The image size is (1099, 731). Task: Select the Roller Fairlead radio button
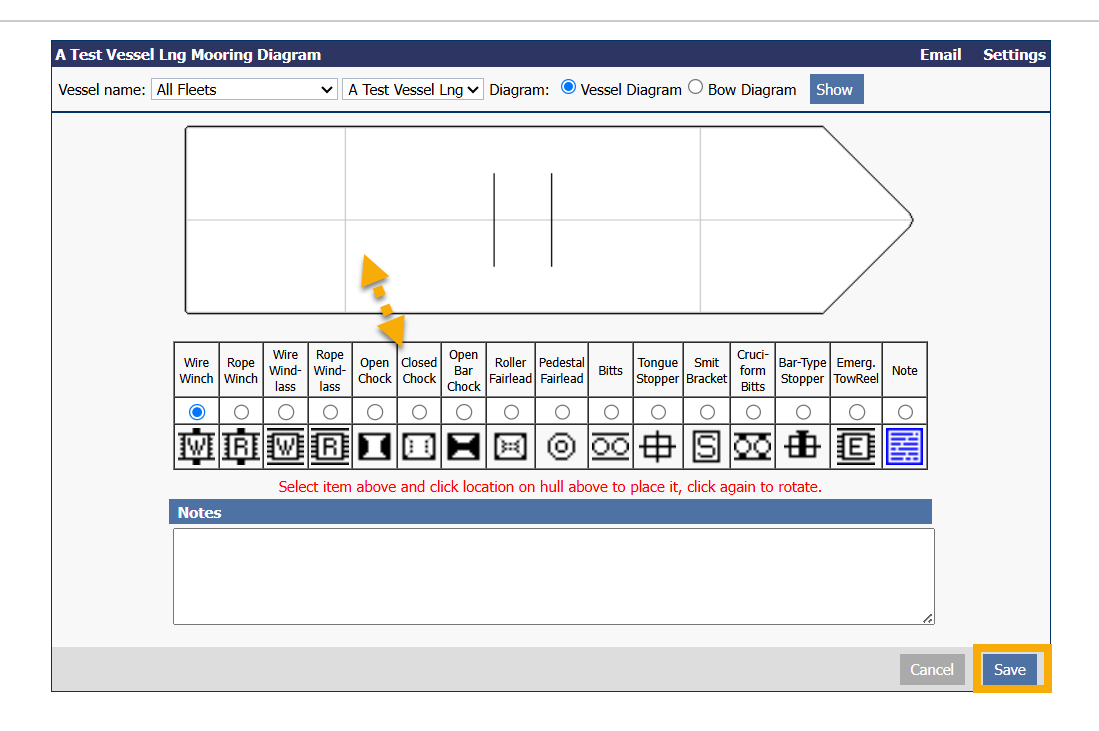[x=511, y=412]
